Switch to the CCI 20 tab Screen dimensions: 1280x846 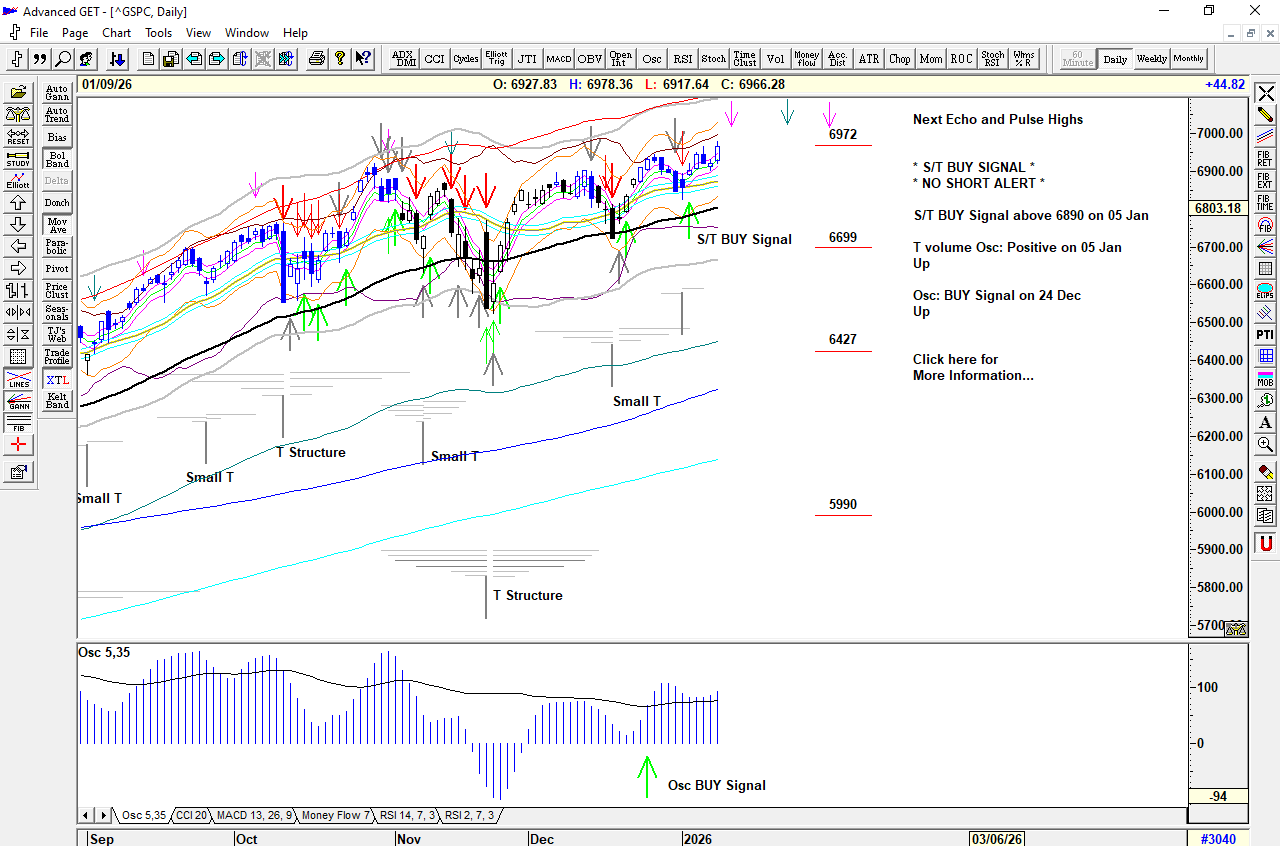click(190, 816)
